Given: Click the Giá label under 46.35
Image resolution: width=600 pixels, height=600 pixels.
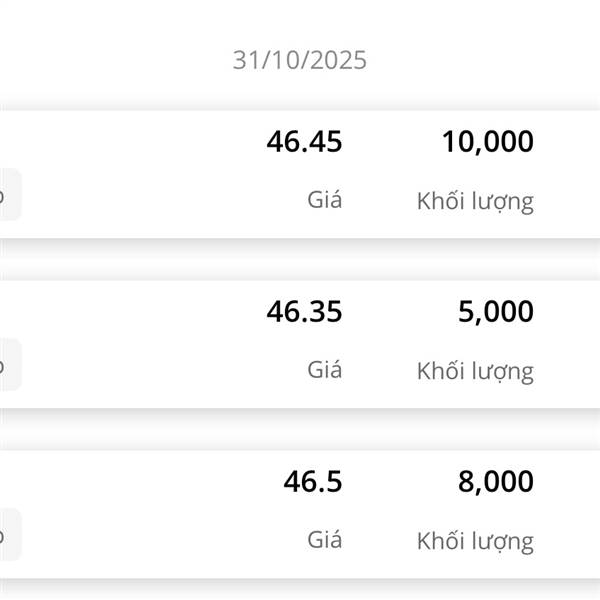Looking at the screenshot, I should (324, 370).
